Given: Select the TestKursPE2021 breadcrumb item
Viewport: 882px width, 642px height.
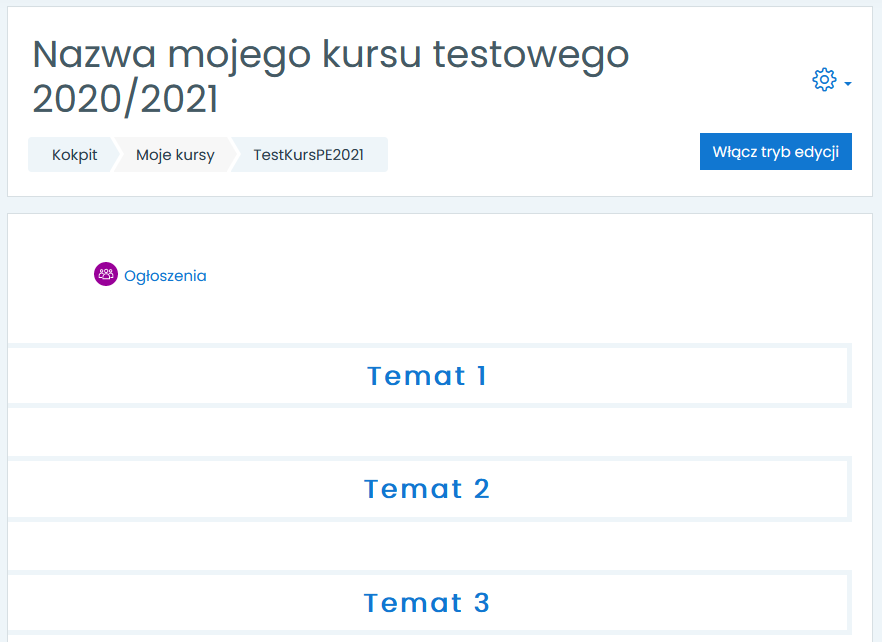Looking at the screenshot, I should (x=308, y=155).
